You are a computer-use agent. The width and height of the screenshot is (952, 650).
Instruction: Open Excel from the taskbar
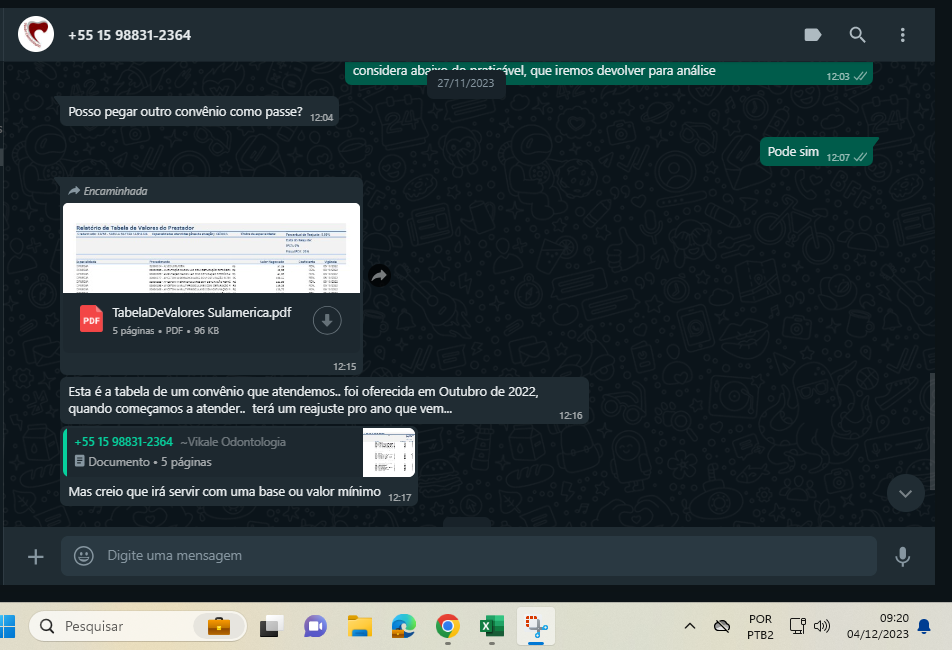[491, 627]
